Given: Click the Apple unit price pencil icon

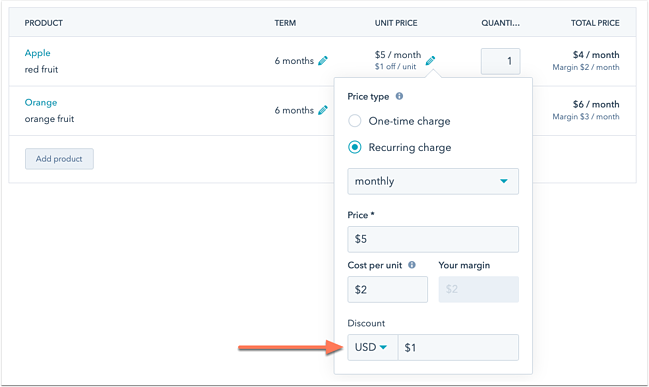Looking at the screenshot, I should point(430,60).
